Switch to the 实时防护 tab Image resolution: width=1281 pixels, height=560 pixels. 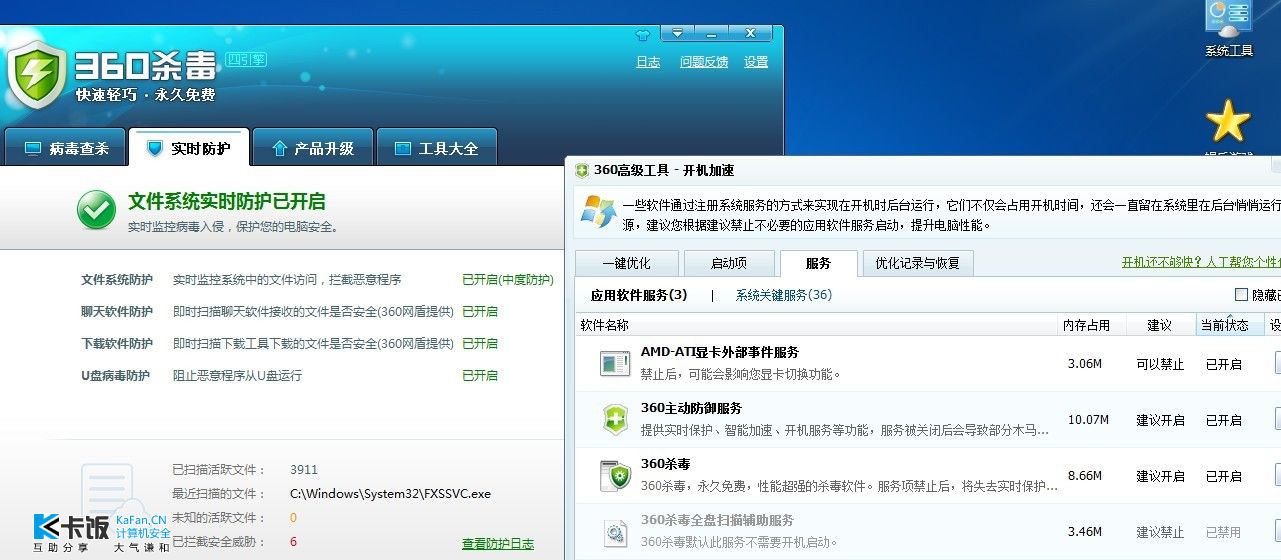tap(189, 148)
